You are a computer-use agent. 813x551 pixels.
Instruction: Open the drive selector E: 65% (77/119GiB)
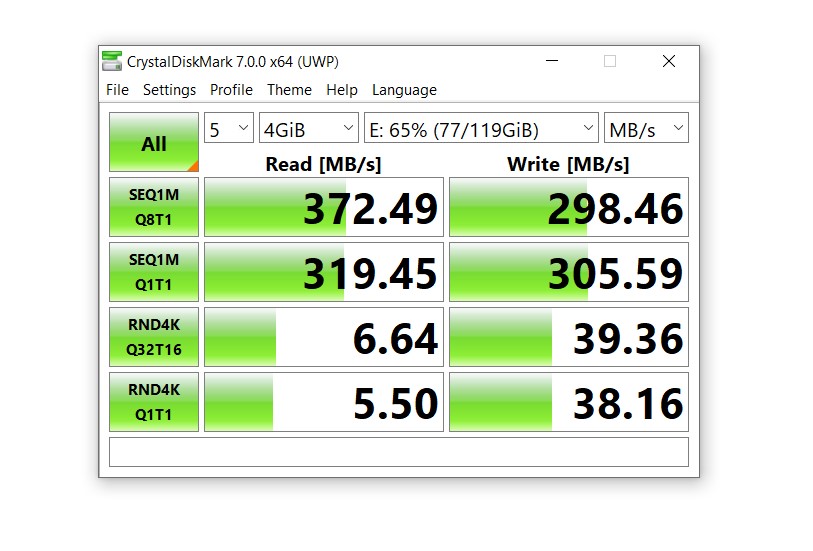481,128
